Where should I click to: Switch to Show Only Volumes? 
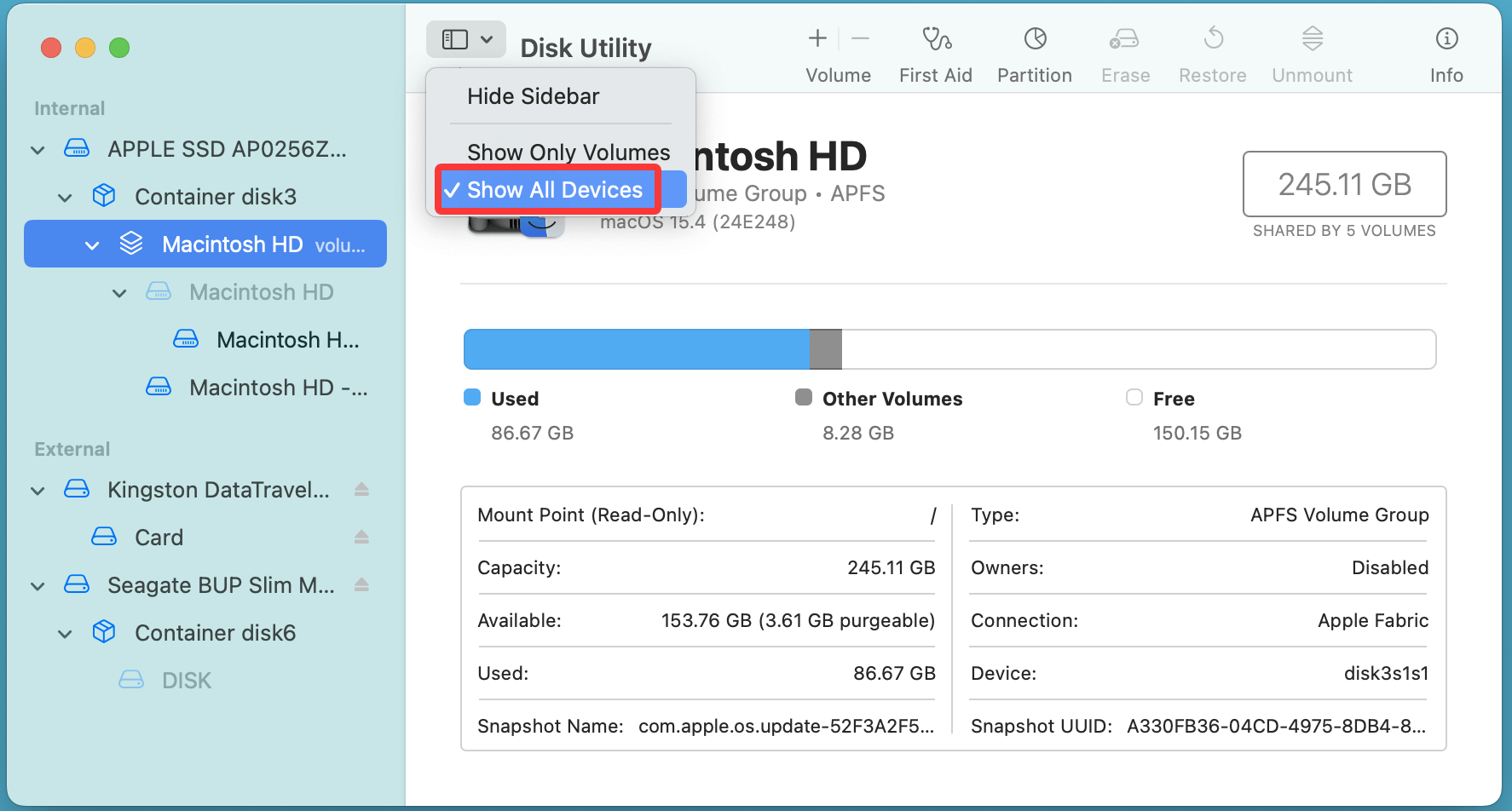tap(568, 152)
